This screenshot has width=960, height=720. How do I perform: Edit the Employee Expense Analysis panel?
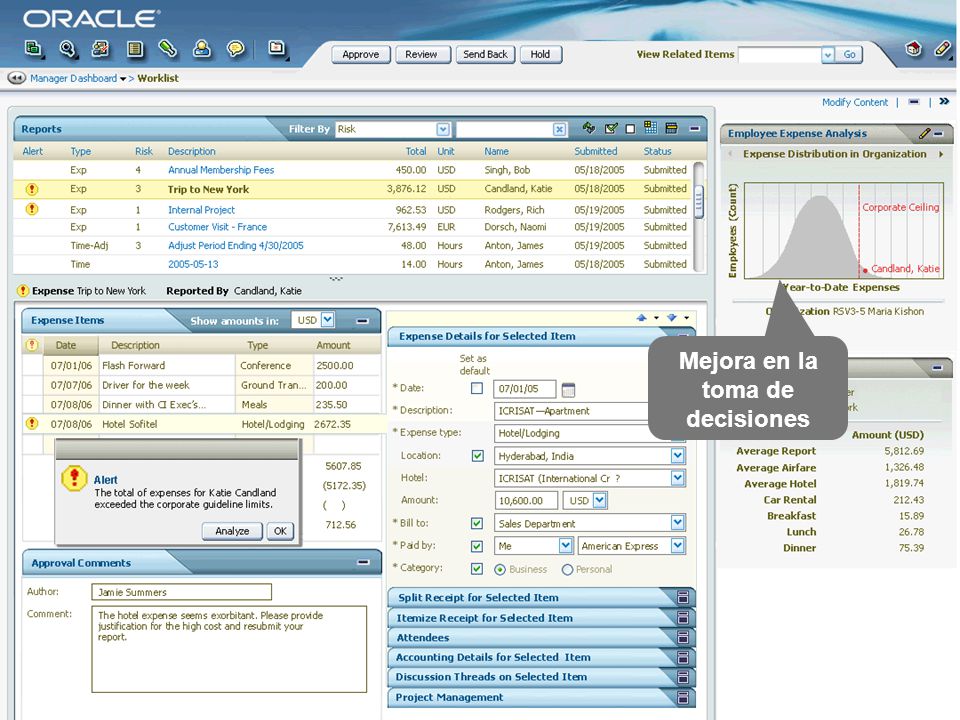click(x=924, y=133)
